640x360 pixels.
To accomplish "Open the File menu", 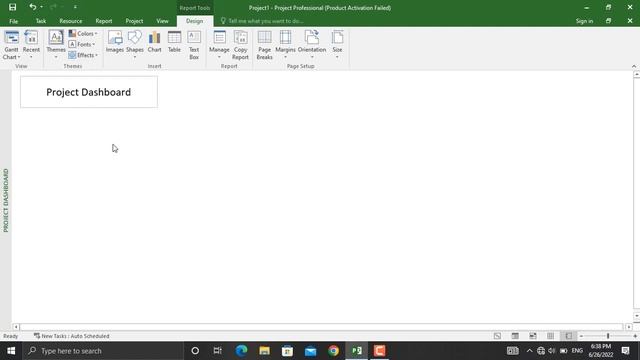I will point(13,21).
